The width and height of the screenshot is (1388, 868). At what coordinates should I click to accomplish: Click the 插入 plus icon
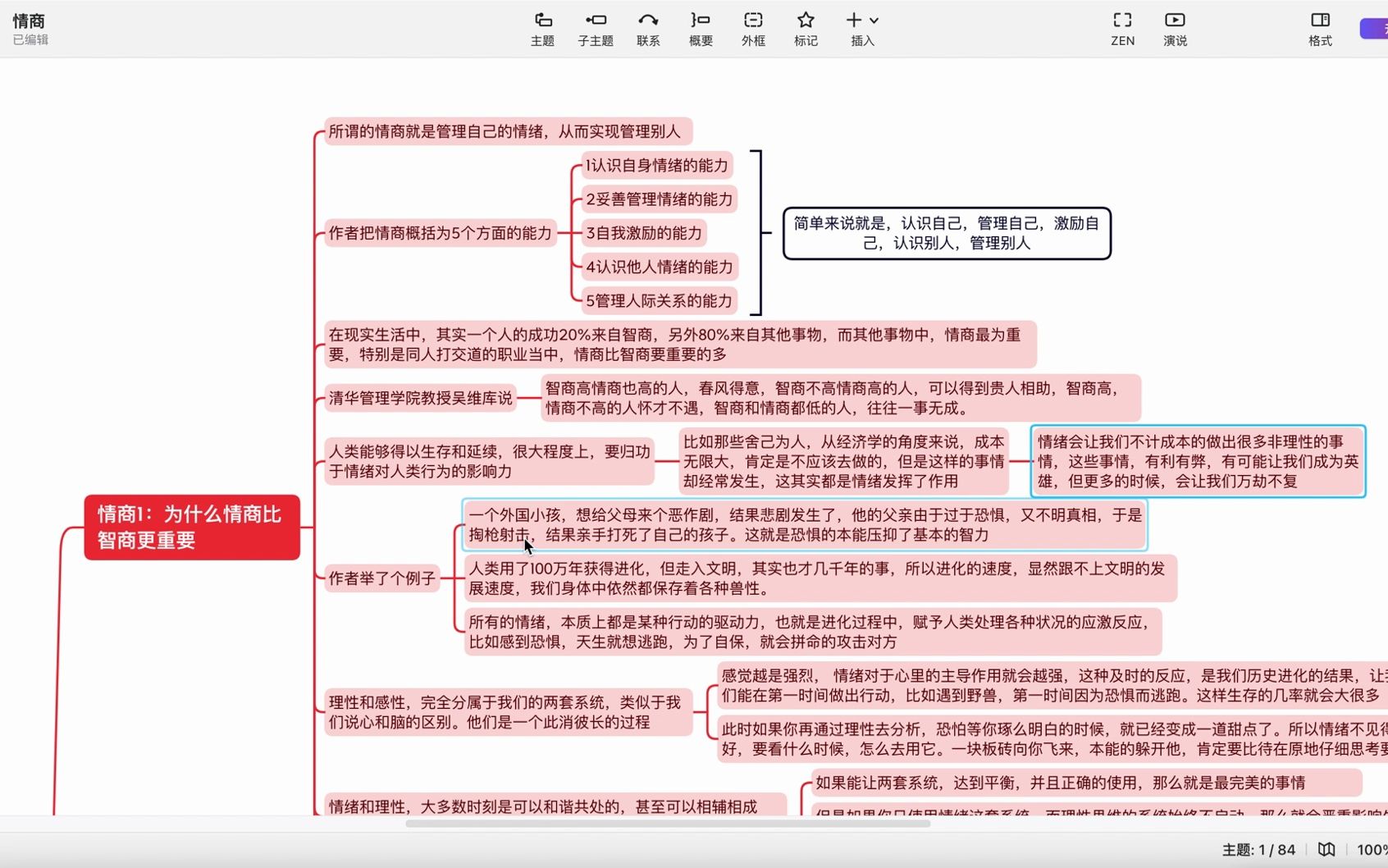pos(854,20)
